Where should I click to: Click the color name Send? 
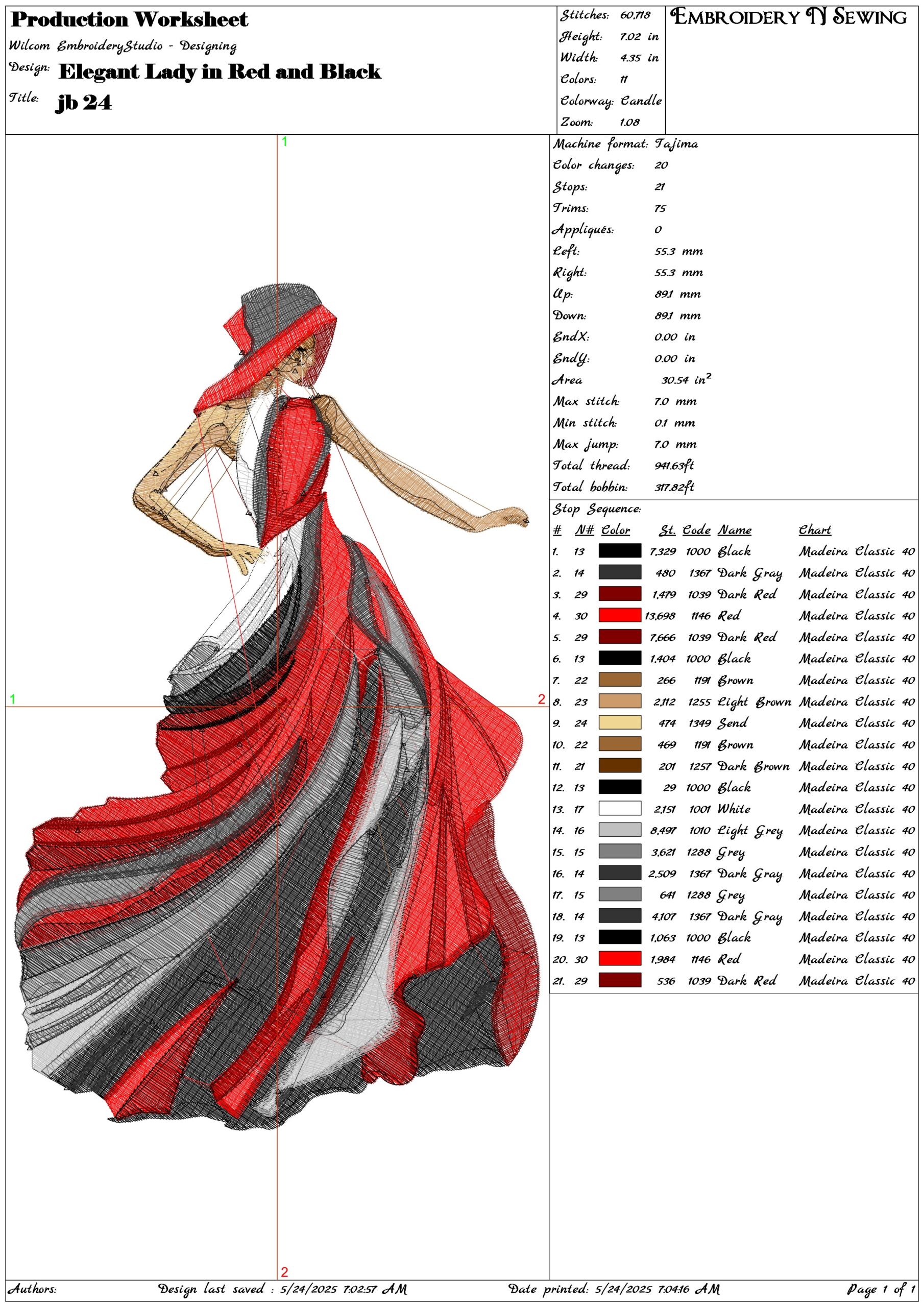coord(733,723)
